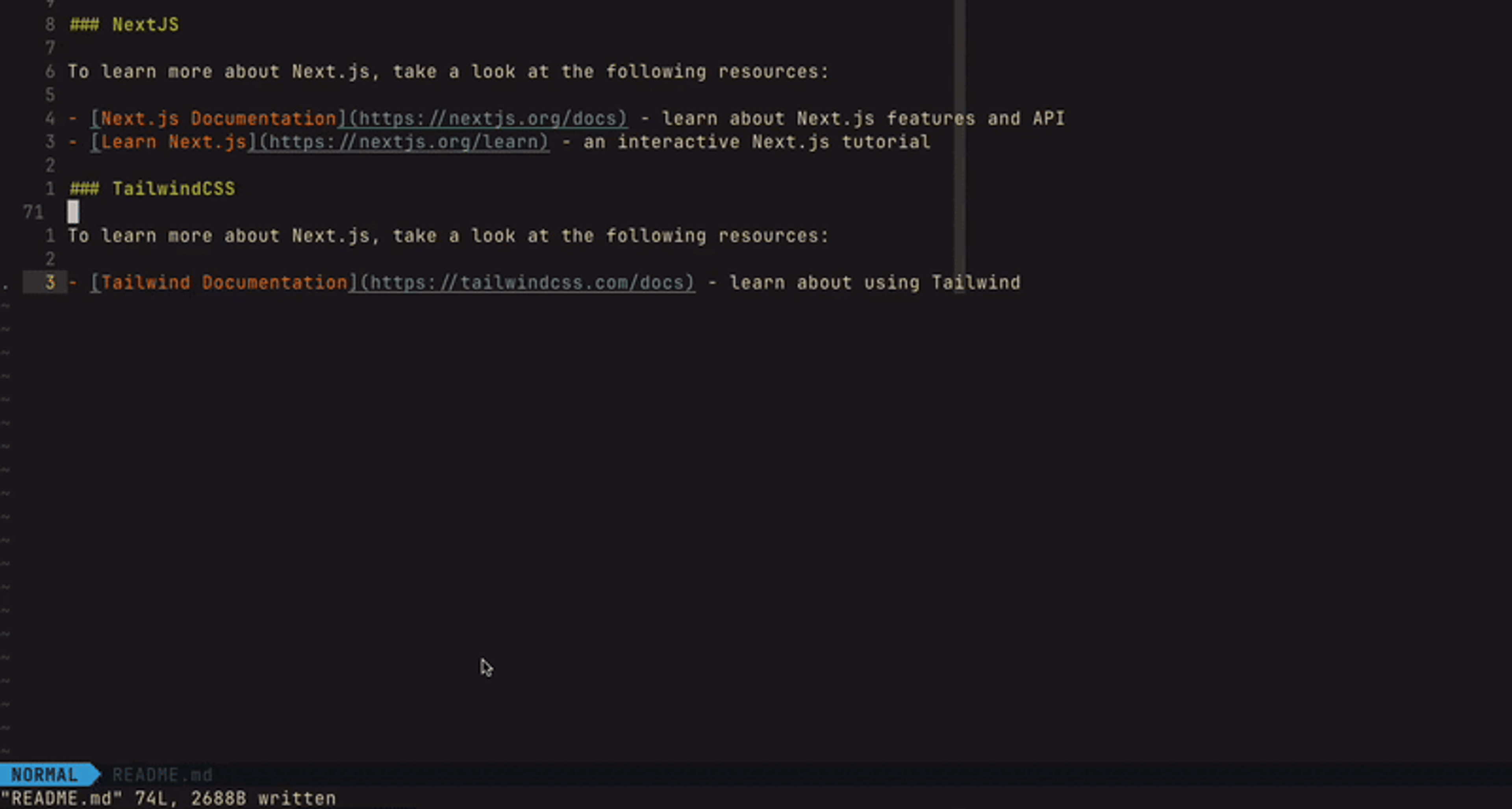Place cursor on the ### TailwindCSS heading
Screen dimensions: 1512x809
tap(152, 189)
